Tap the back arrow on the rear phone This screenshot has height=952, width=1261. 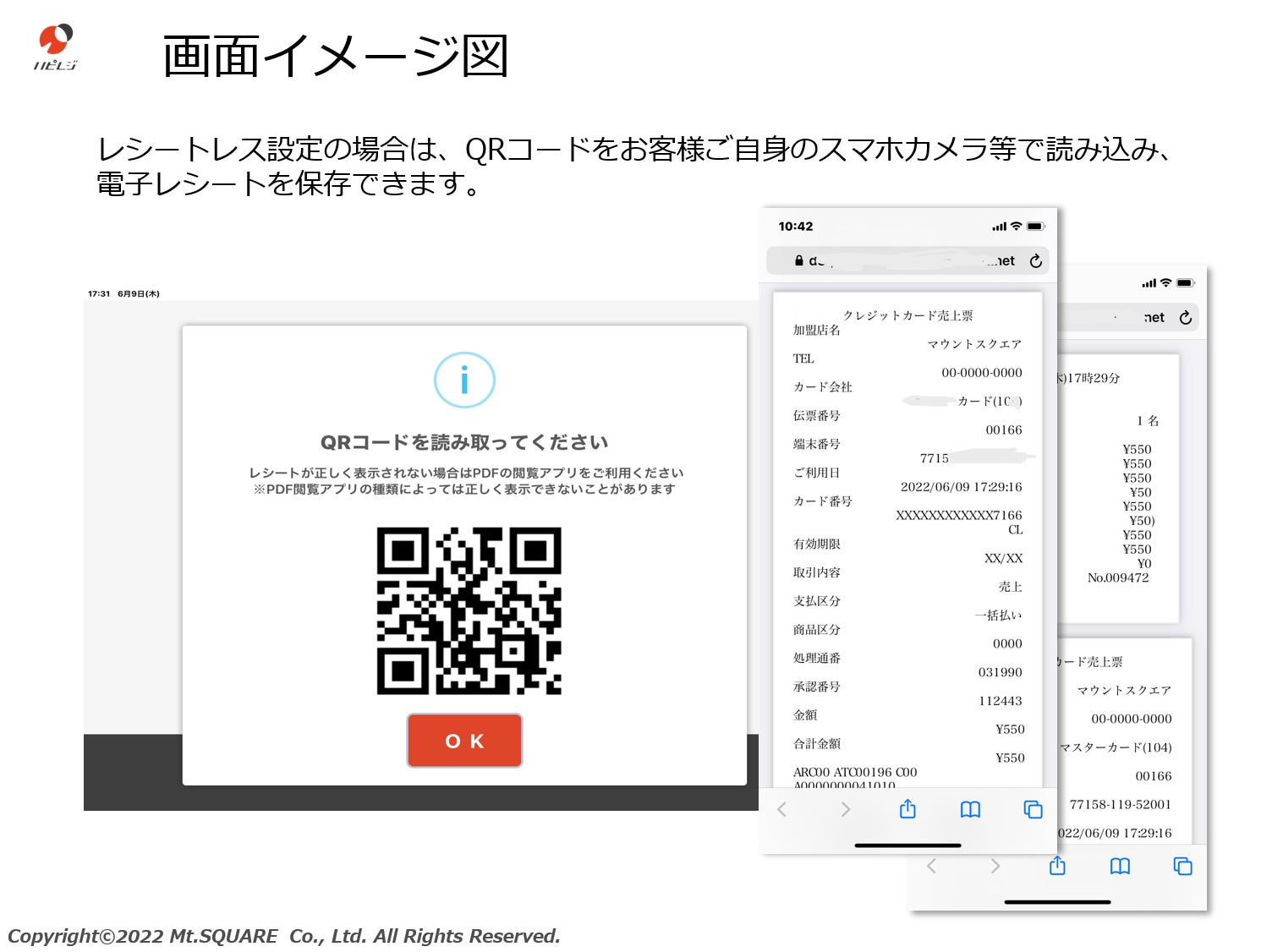(931, 866)
